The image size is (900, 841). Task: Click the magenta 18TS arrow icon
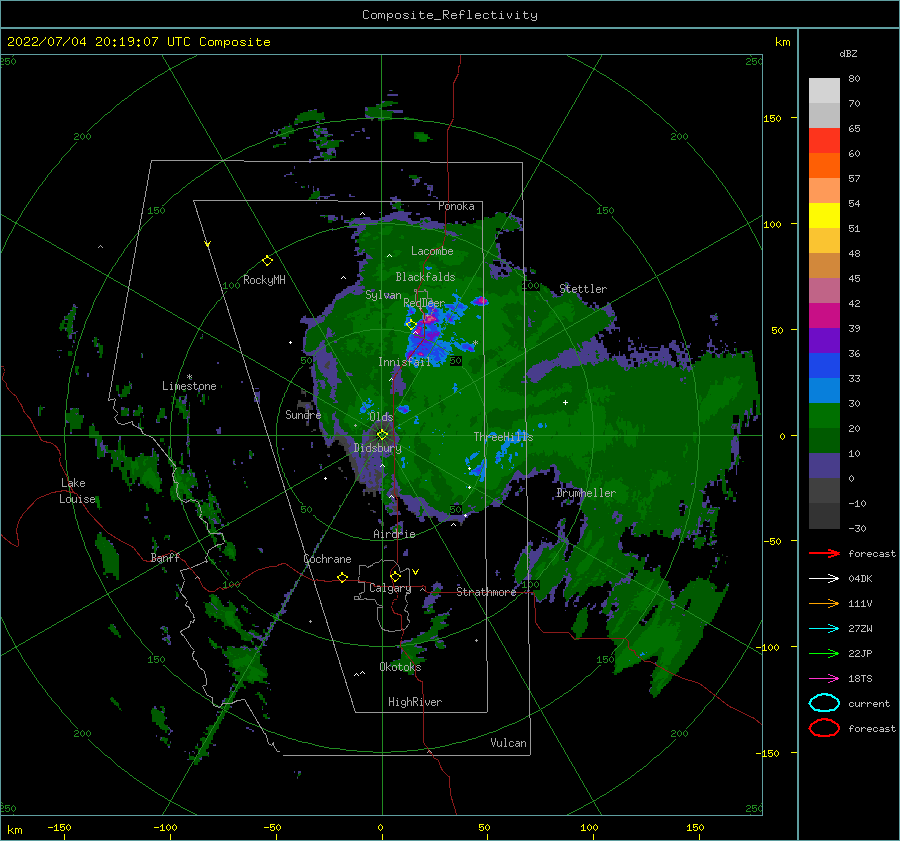824,679
